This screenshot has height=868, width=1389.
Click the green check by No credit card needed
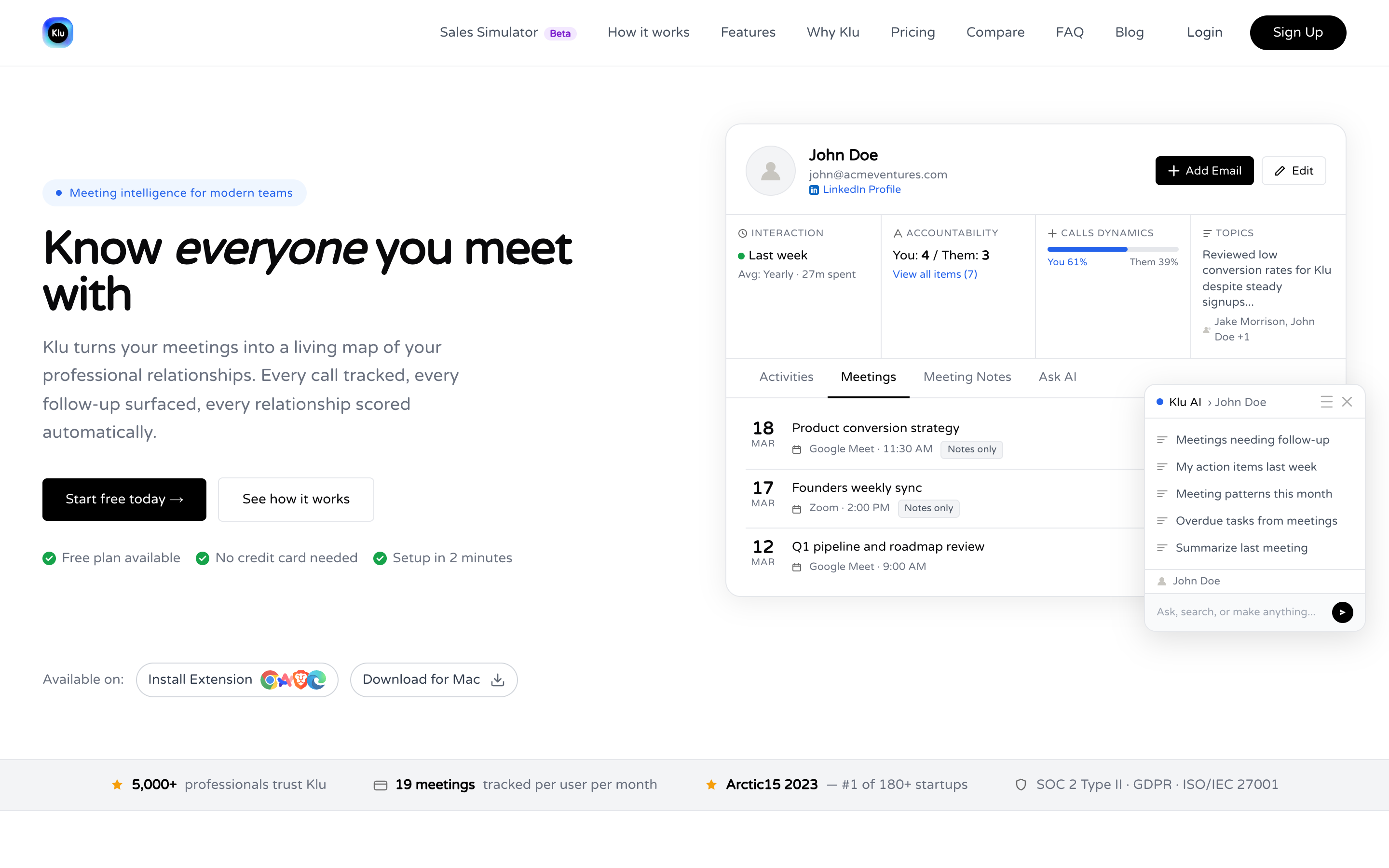click(203, 558)
